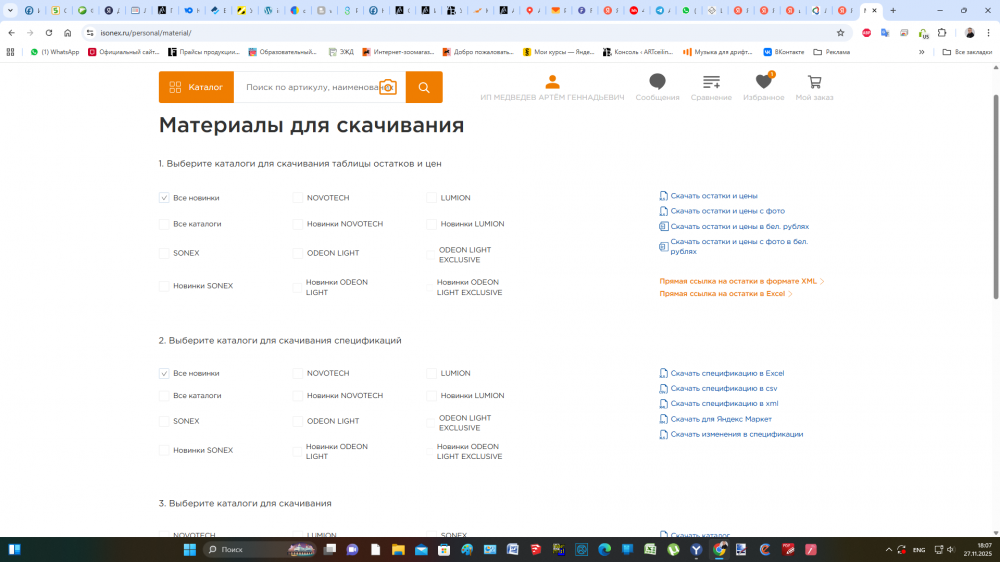Open the user profile icon
The image size is (1000, 562).
(x=552, y=82)
